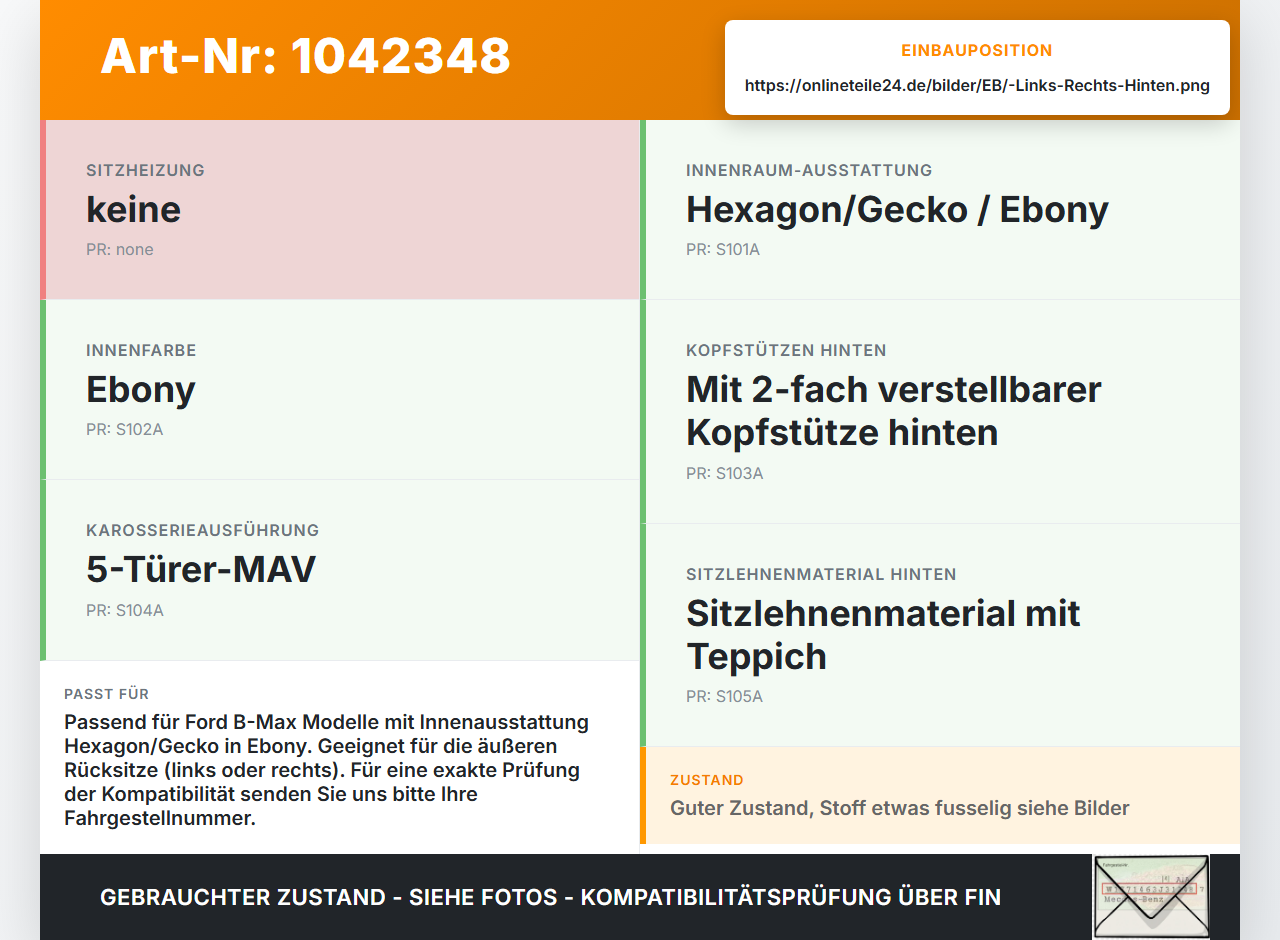Click the envelope icon with chassis number image
Screen dimensions: 1280x940
pos(1151,897)
